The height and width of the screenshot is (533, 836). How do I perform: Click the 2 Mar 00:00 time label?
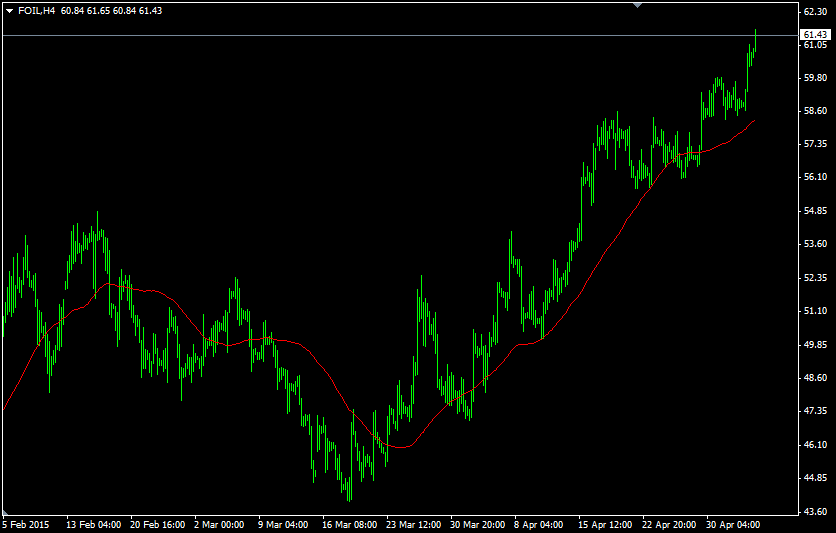219,525
